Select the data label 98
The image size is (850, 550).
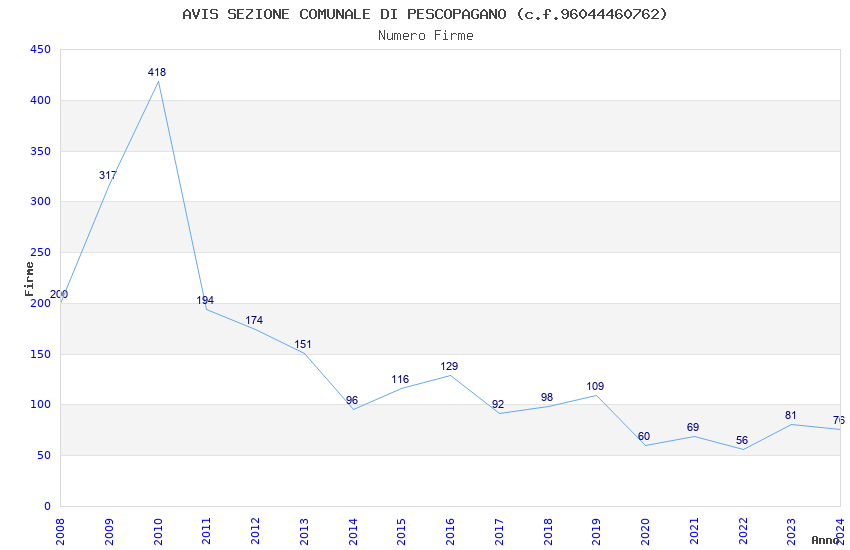tap(546, 397)
